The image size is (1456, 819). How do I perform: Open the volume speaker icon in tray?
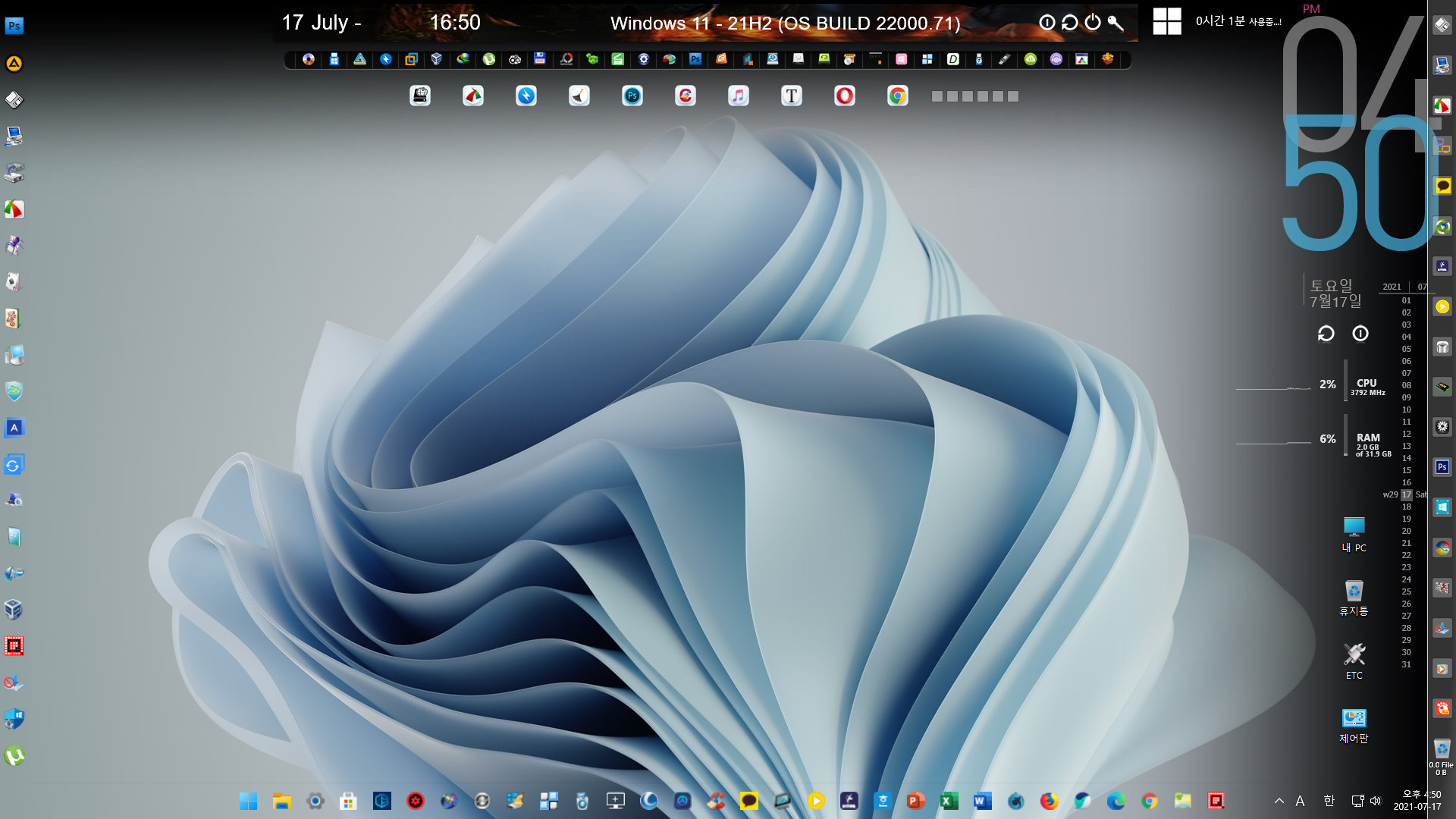tap(1376, 801)
